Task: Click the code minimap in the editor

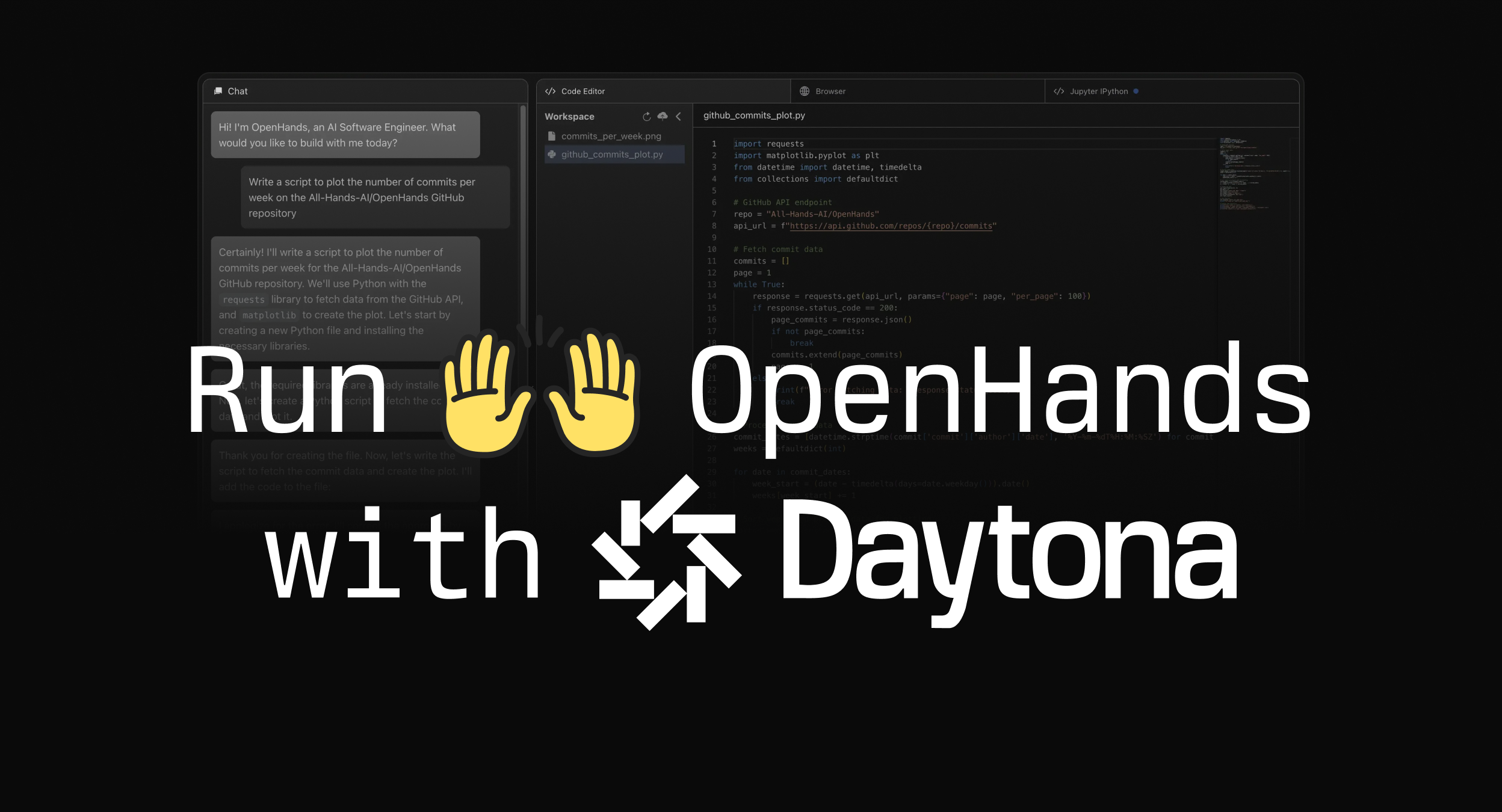Action: (1255, 173)
